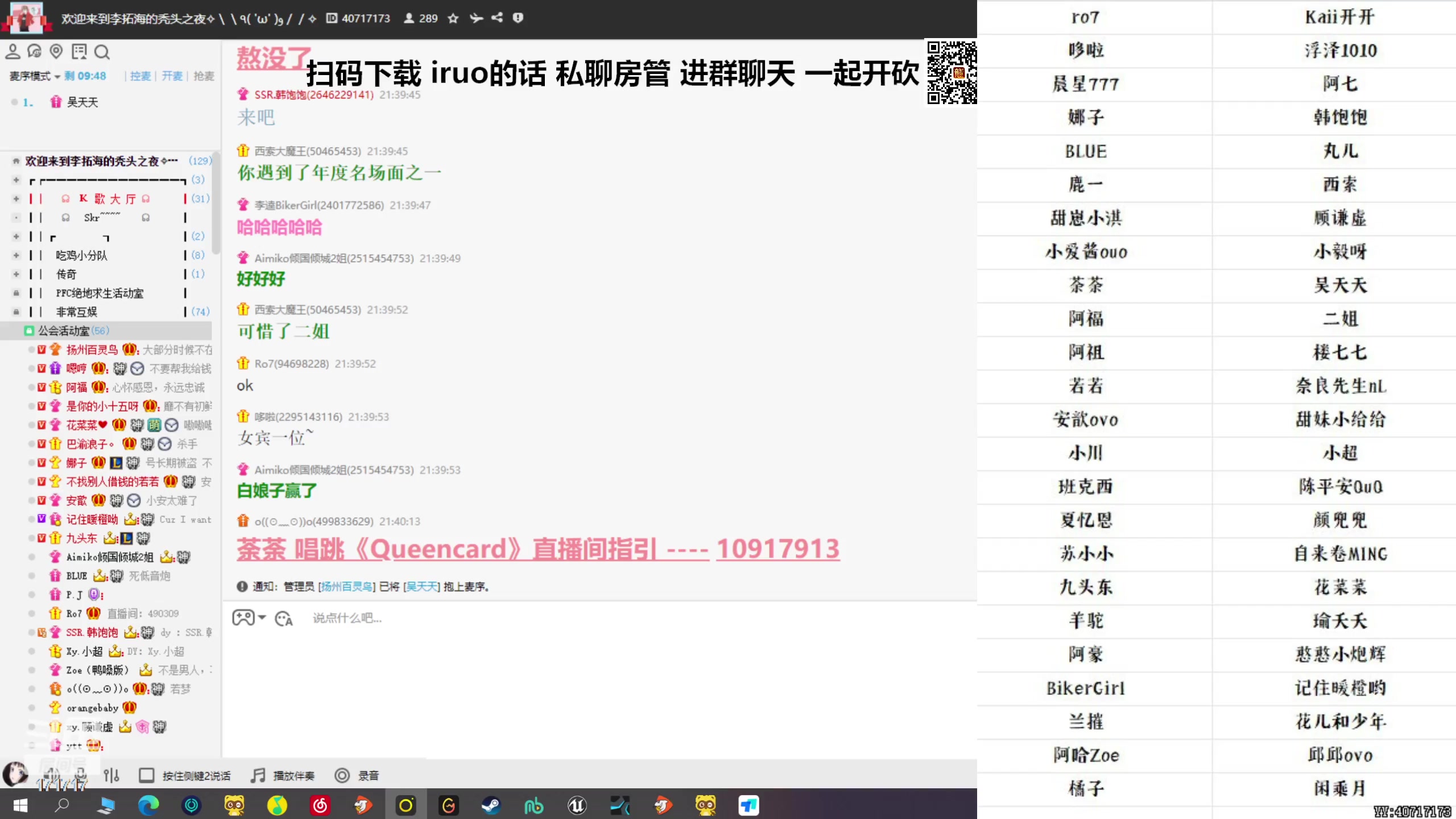
Task: Toggle the 按住侧键2说话 checkbox
Action: tap(147, 775)
